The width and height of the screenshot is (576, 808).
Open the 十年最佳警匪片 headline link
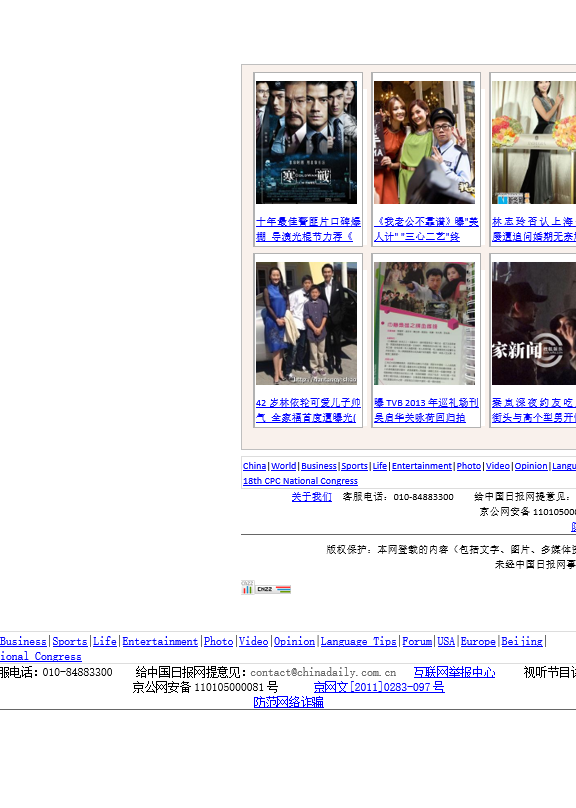(308, 229)
